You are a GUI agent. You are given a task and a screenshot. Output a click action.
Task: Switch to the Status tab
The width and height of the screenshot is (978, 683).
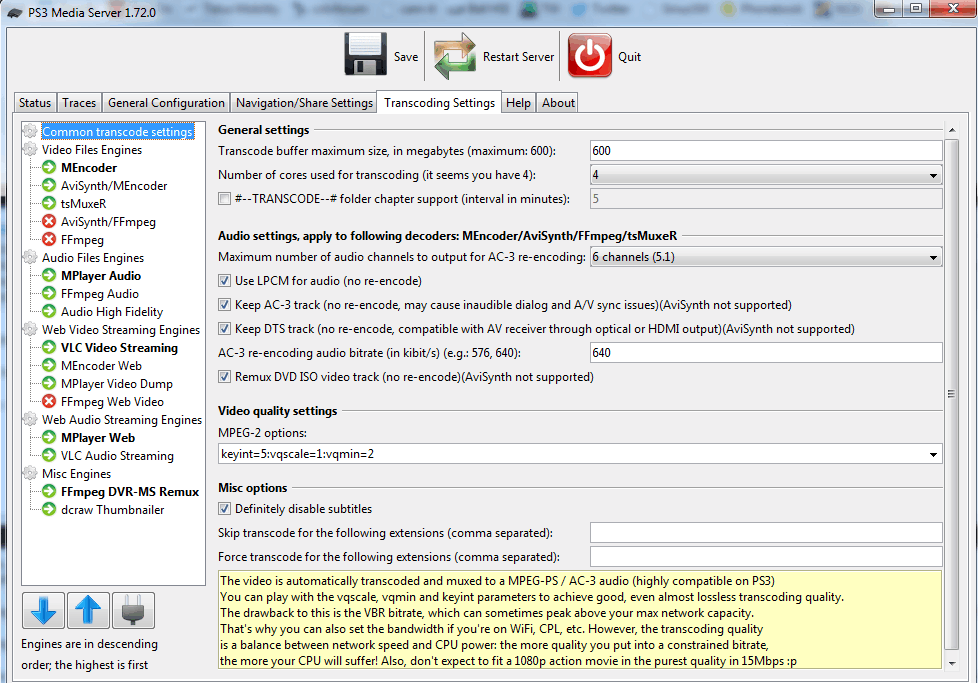(x=35, y=103)
